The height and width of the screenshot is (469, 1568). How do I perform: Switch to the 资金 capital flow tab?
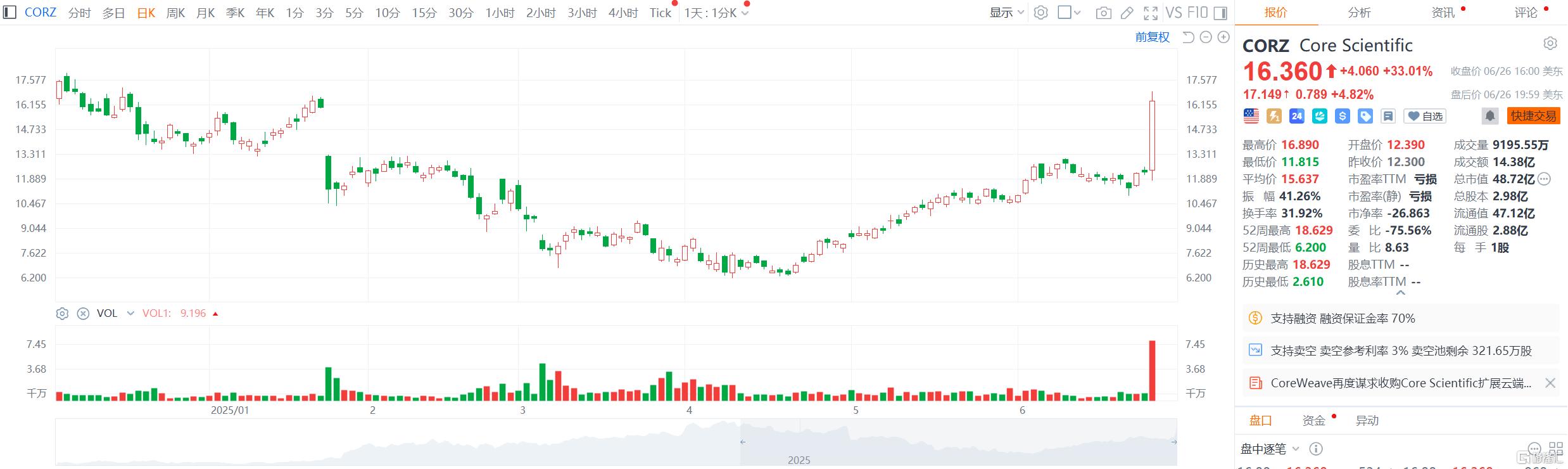[1313, 420]
